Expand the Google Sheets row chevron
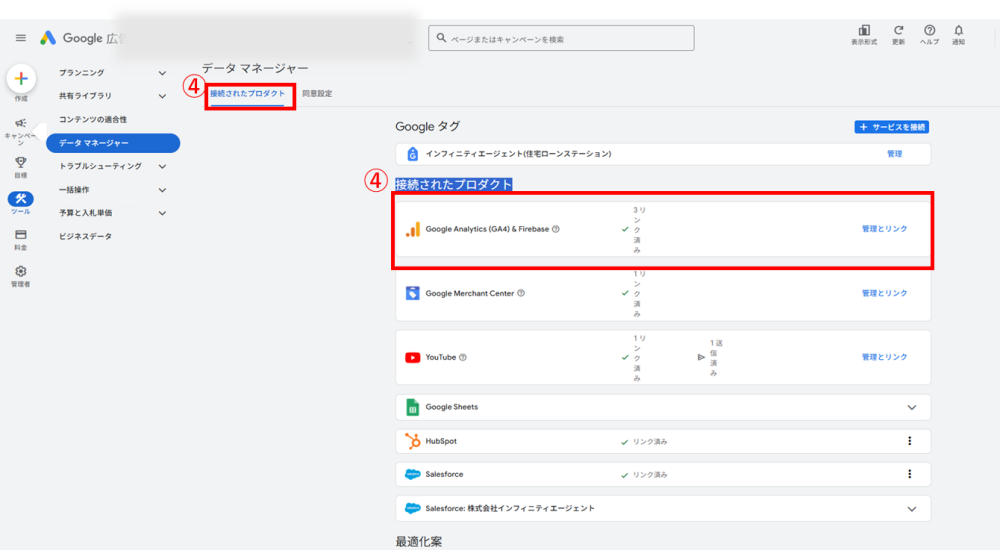The width and height of the screenshot is (1000, 550). click(x=911, y=407)
